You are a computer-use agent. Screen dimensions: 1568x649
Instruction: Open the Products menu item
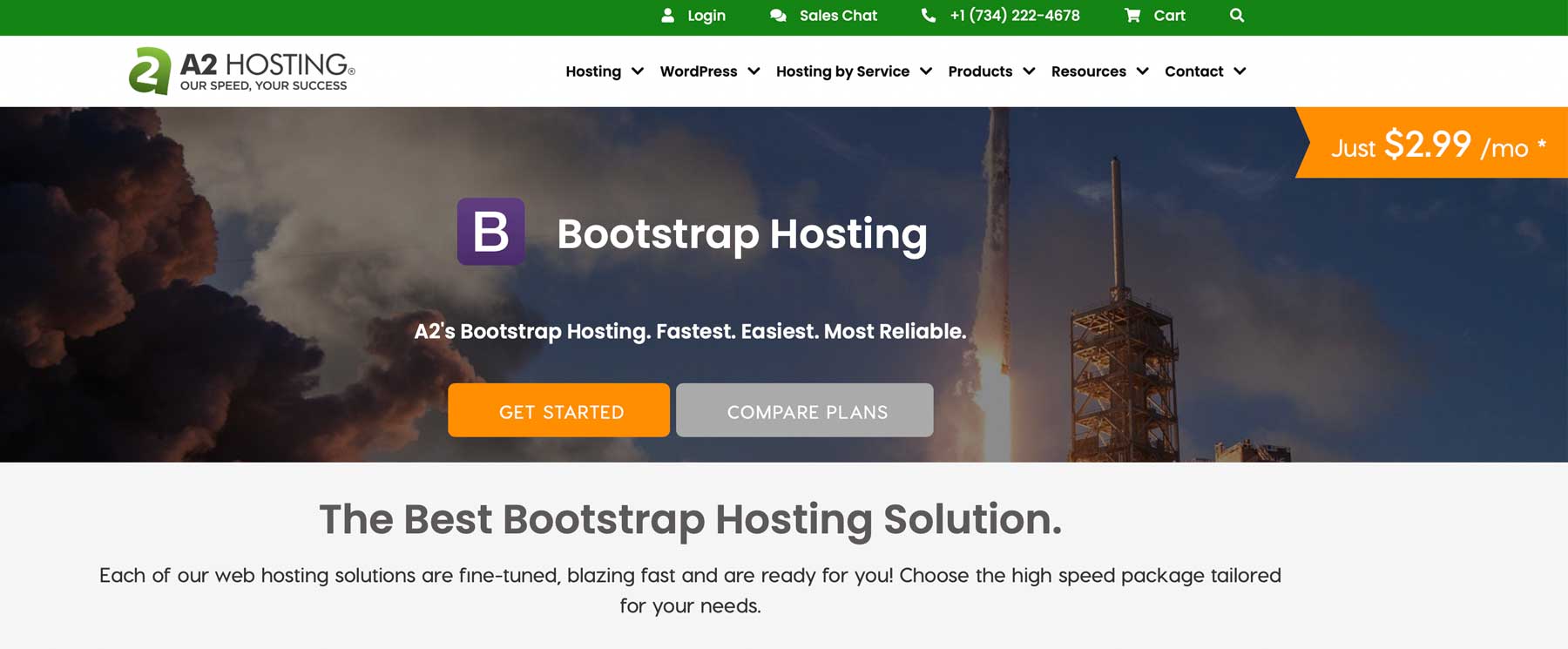(x=980, y=71)
